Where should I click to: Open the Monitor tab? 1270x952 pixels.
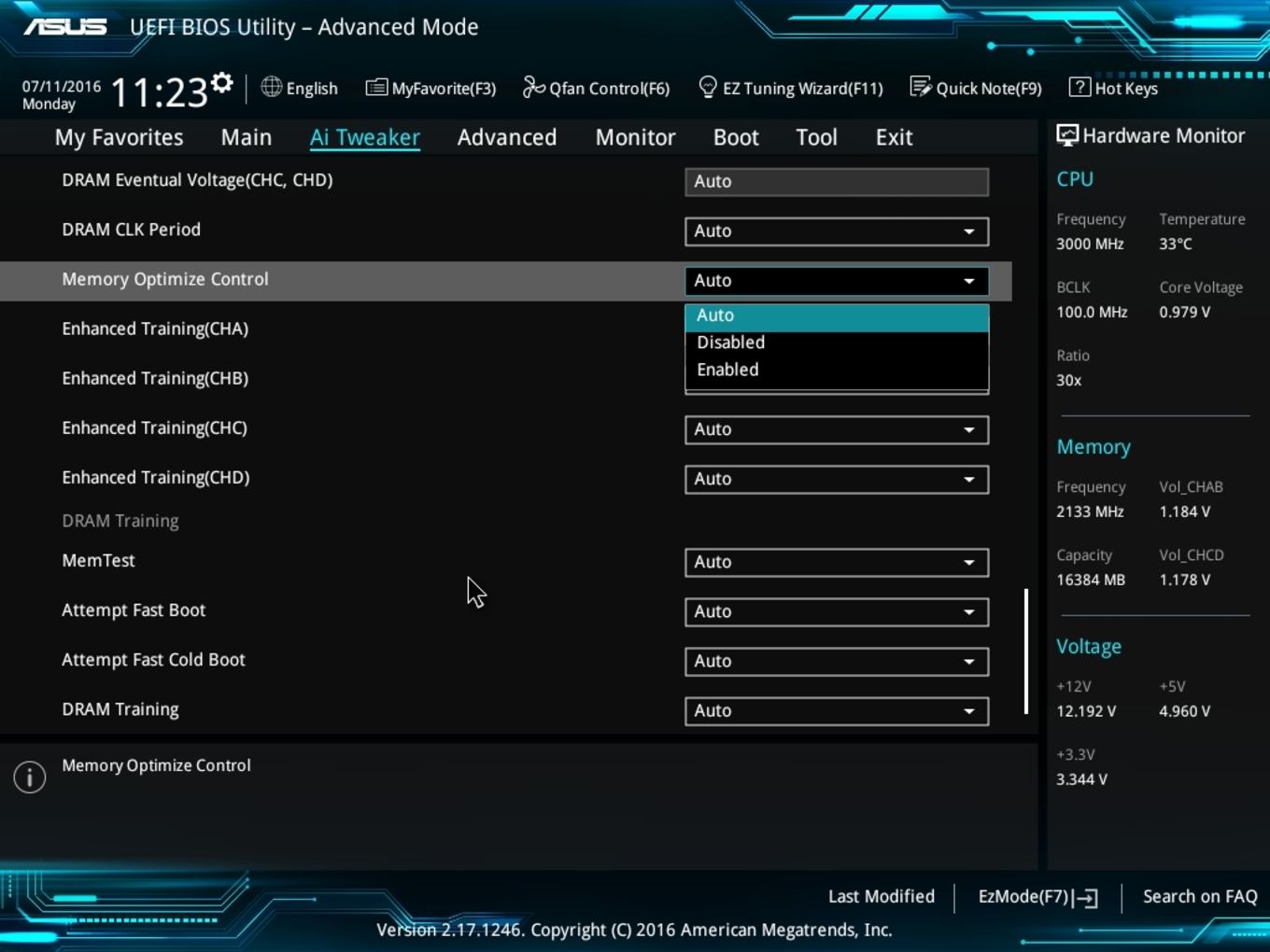point(635,137)
